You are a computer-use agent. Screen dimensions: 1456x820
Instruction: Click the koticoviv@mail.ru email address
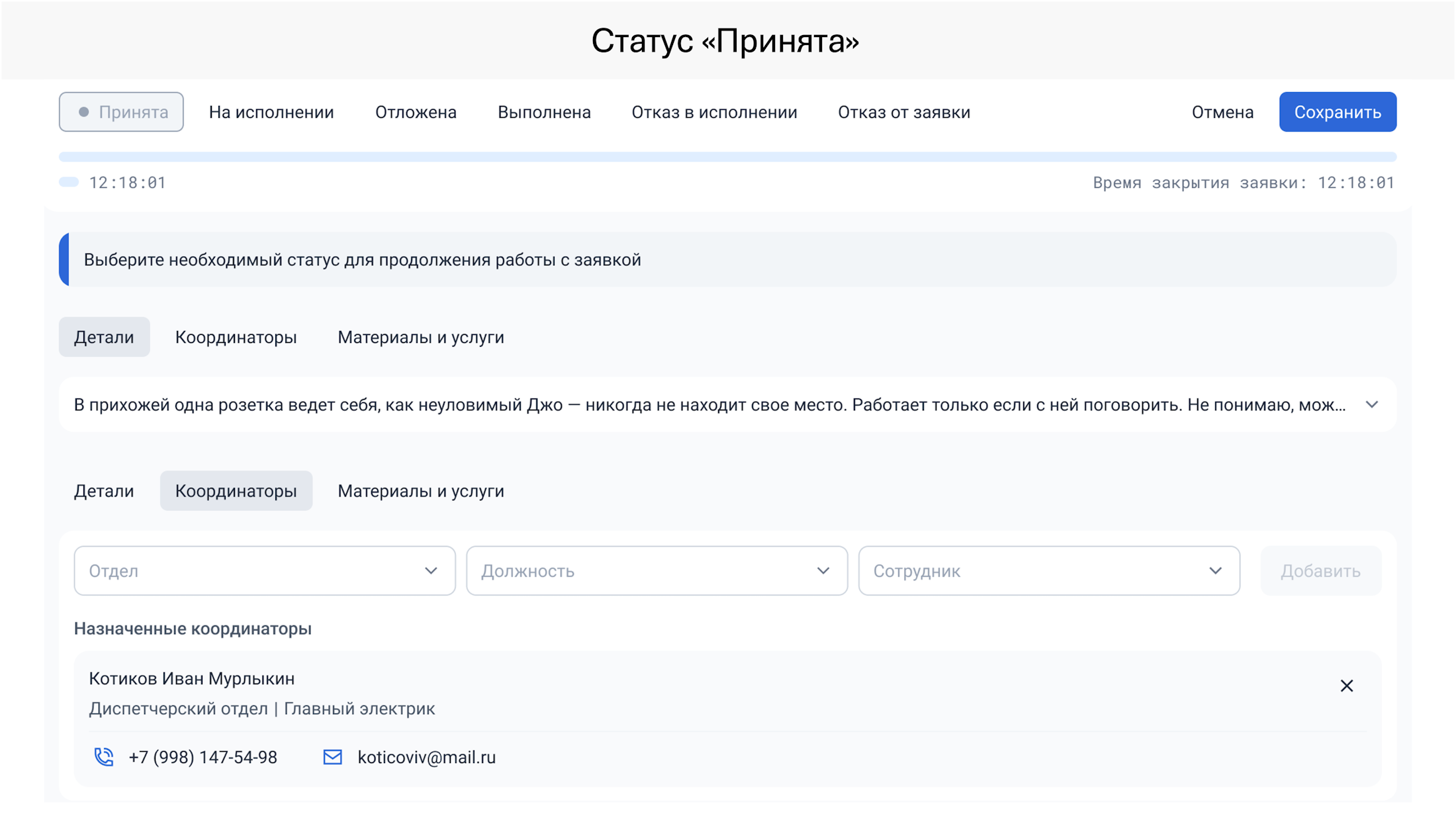pyautogui.click(x=426, y=757)
